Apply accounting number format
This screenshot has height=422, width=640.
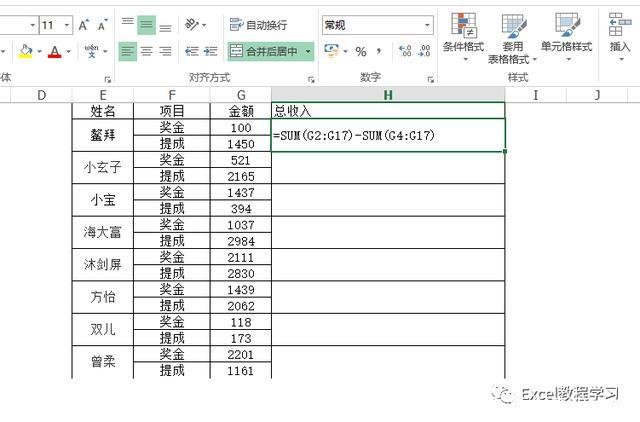(x=331, y=51)
